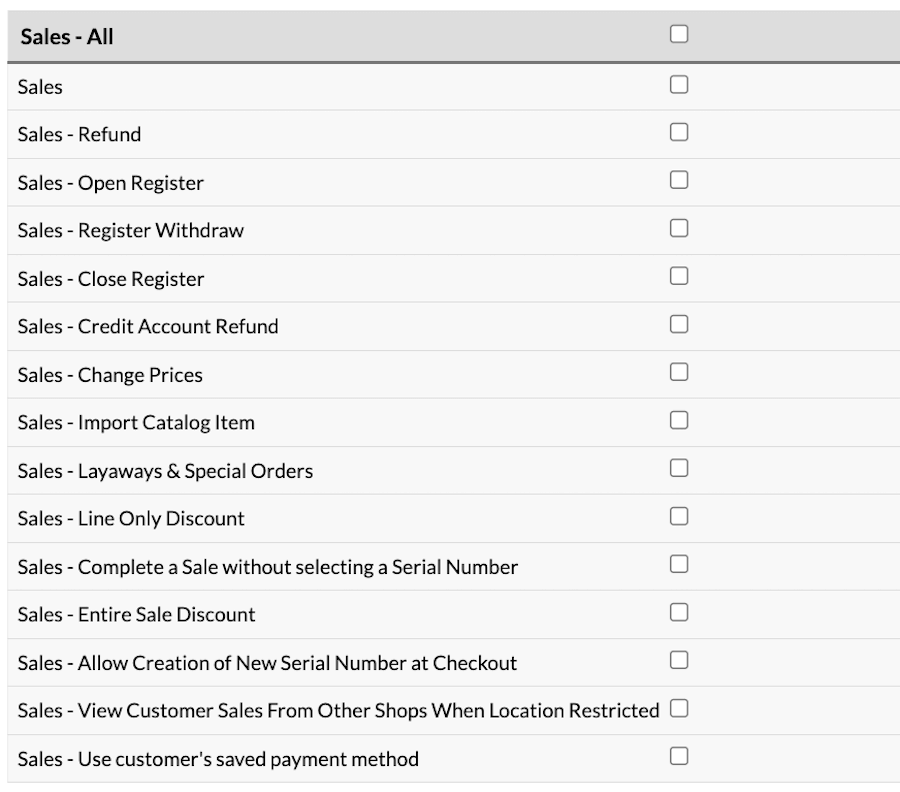Click the Sales - All header label

[67, 37]
